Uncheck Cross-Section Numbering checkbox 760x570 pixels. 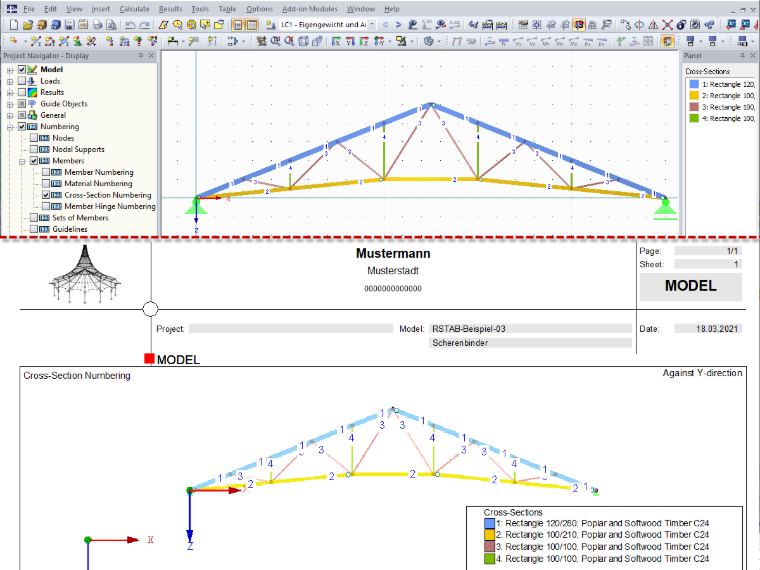(46, 195)
